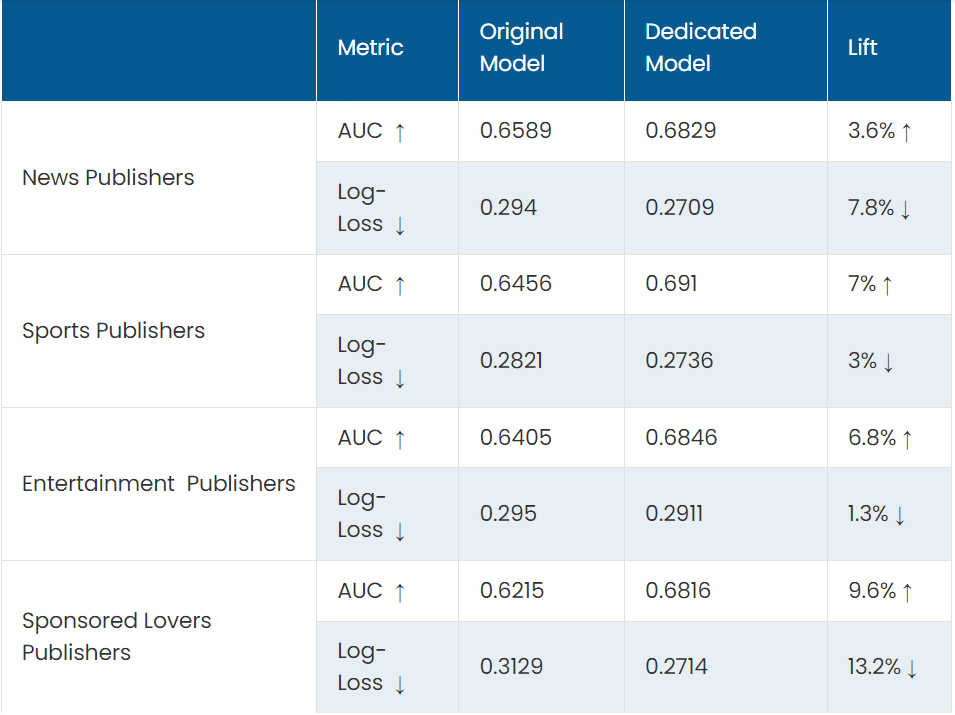
Task: Click the down arrow next to 1.3% lift
Action: pos(900,516)
